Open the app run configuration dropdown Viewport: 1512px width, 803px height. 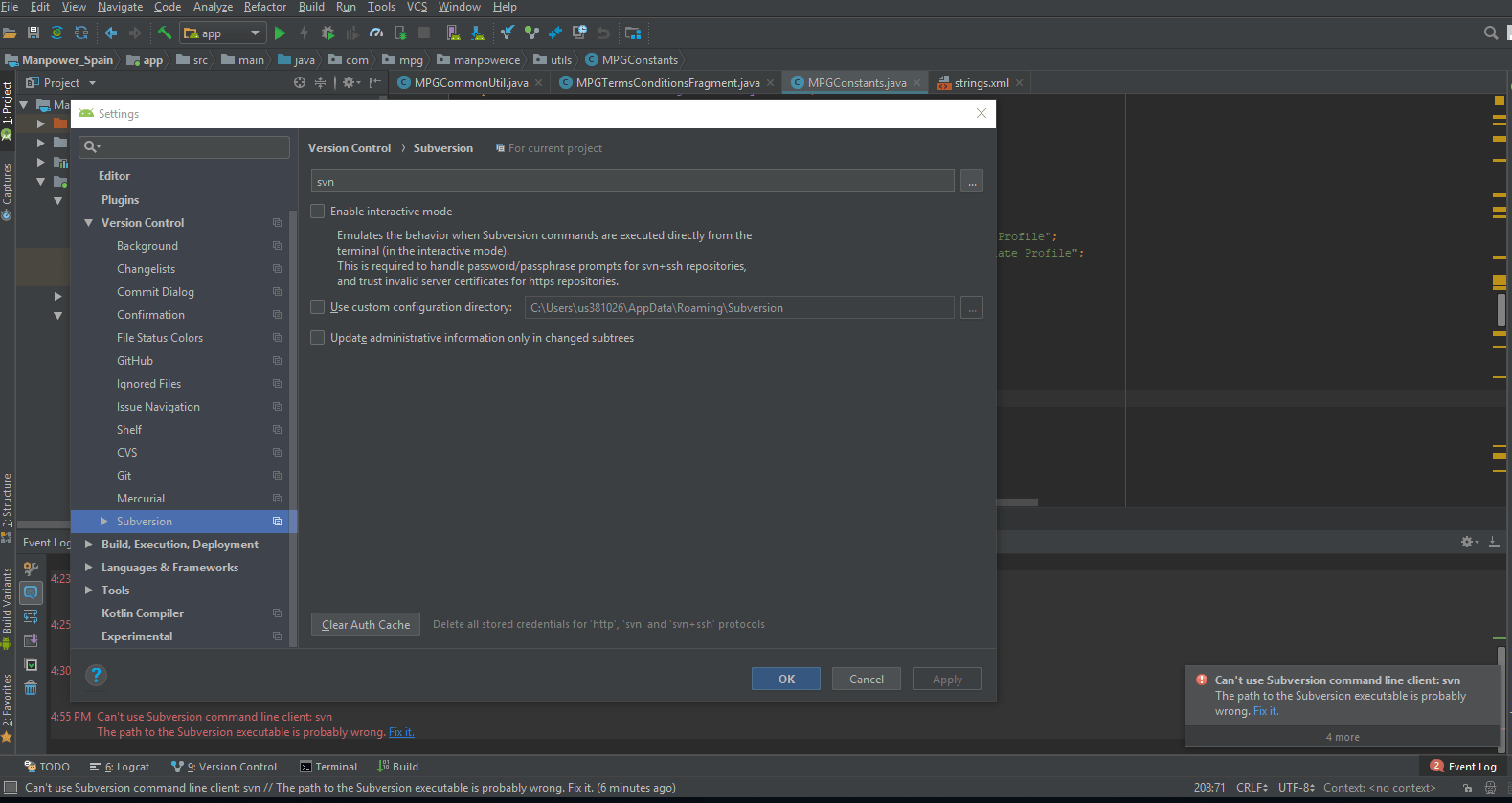point(222,33)
